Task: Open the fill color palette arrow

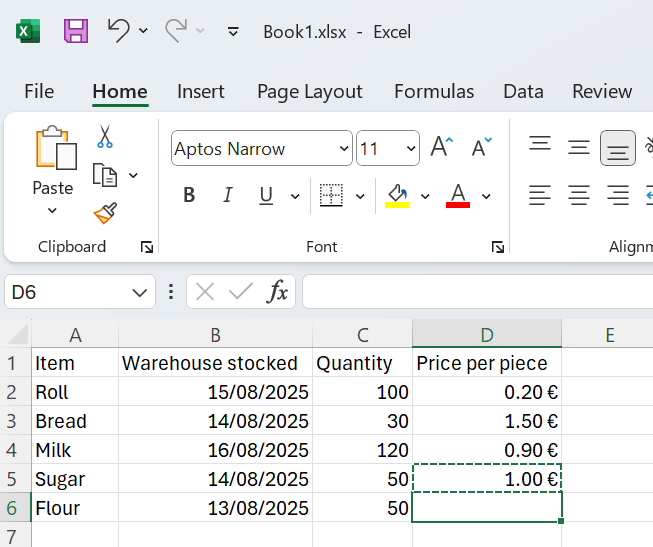Action: [425, 196]
